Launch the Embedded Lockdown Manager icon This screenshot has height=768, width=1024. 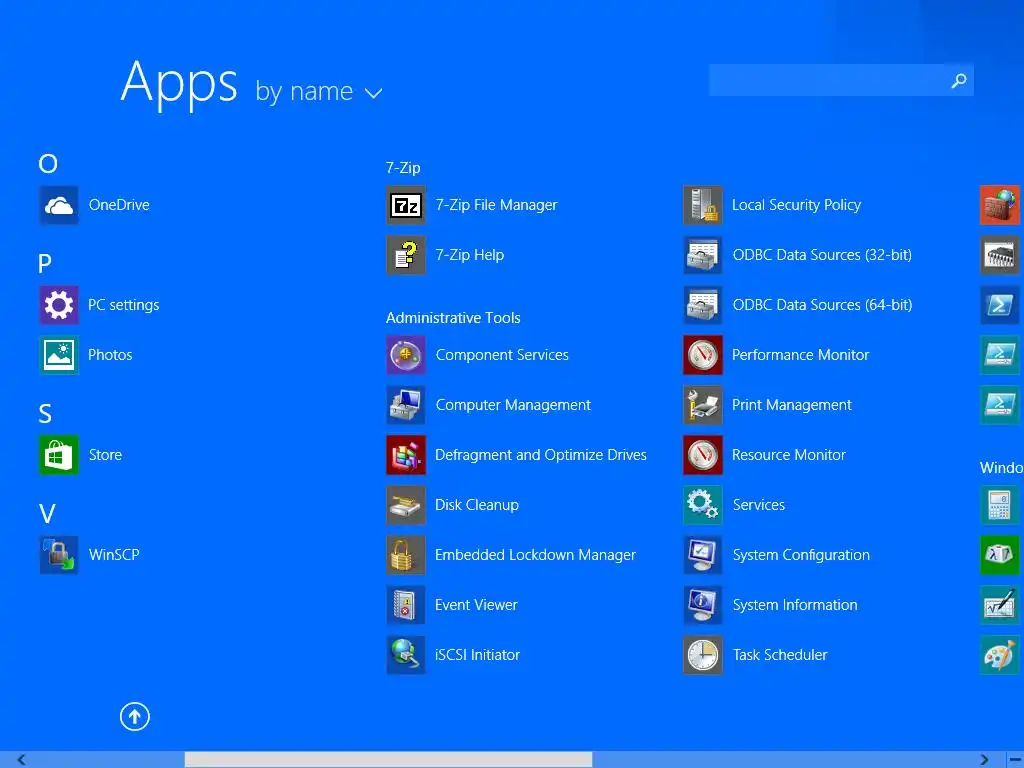(x=406, y=555)
